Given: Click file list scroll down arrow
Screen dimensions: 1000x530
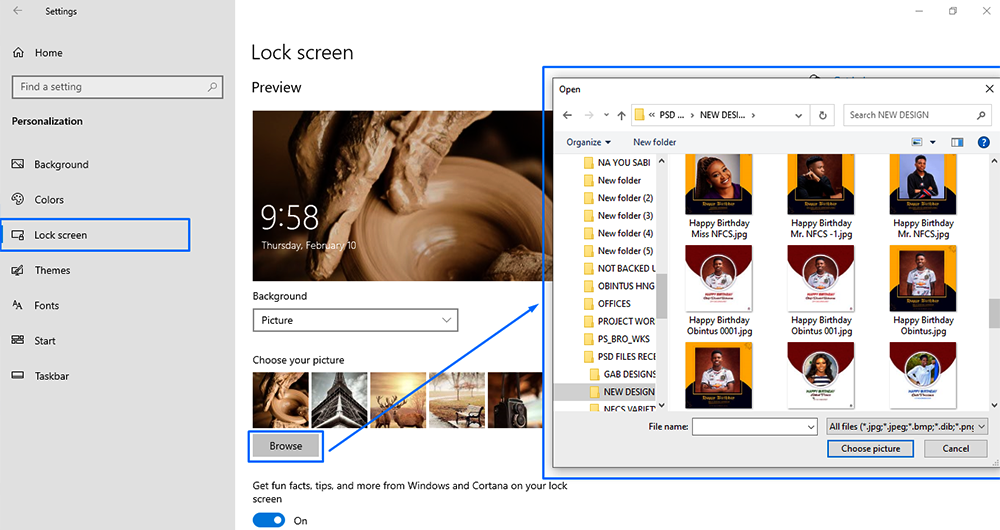Looking at the screenshot, I should [x=994, y=405].
